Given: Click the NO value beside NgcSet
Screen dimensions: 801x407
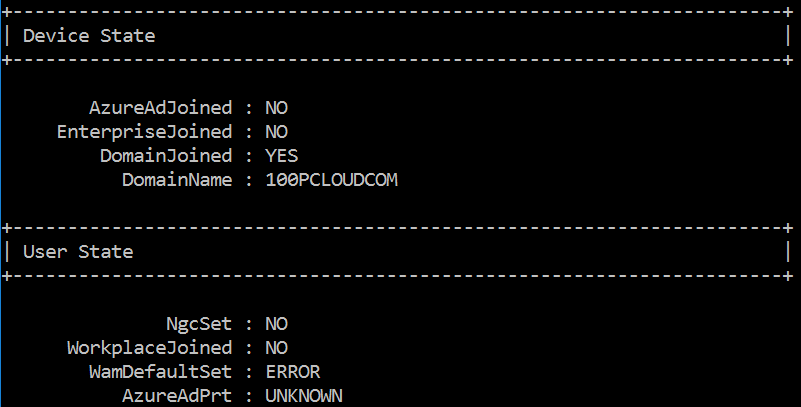Looking at the screenshot, I should pos(276,324).
